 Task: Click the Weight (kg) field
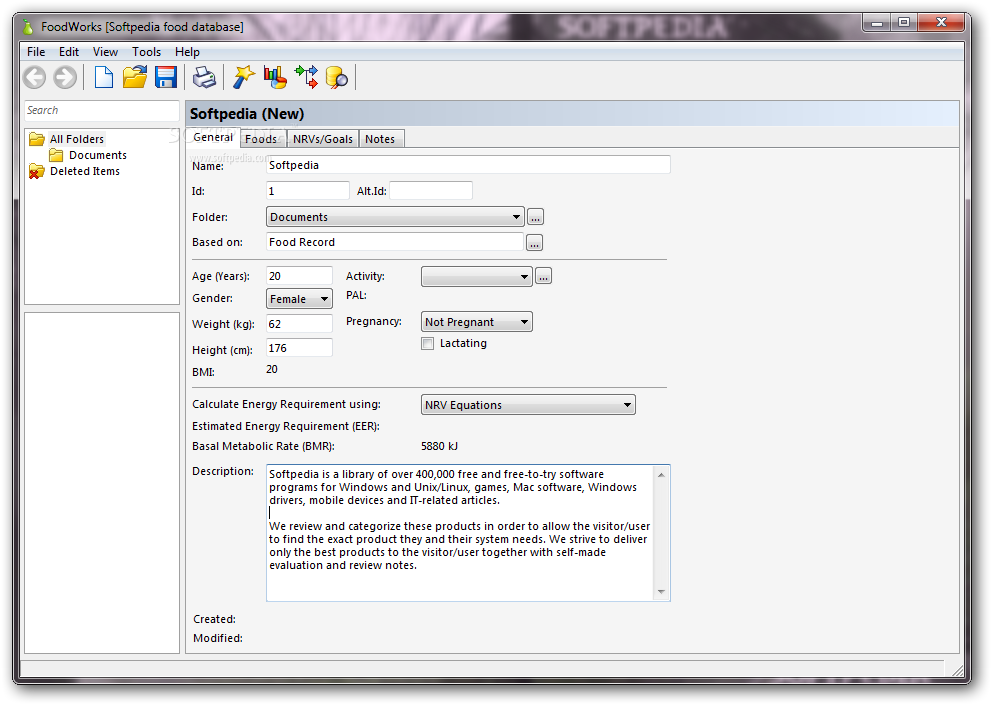[299, 324]
